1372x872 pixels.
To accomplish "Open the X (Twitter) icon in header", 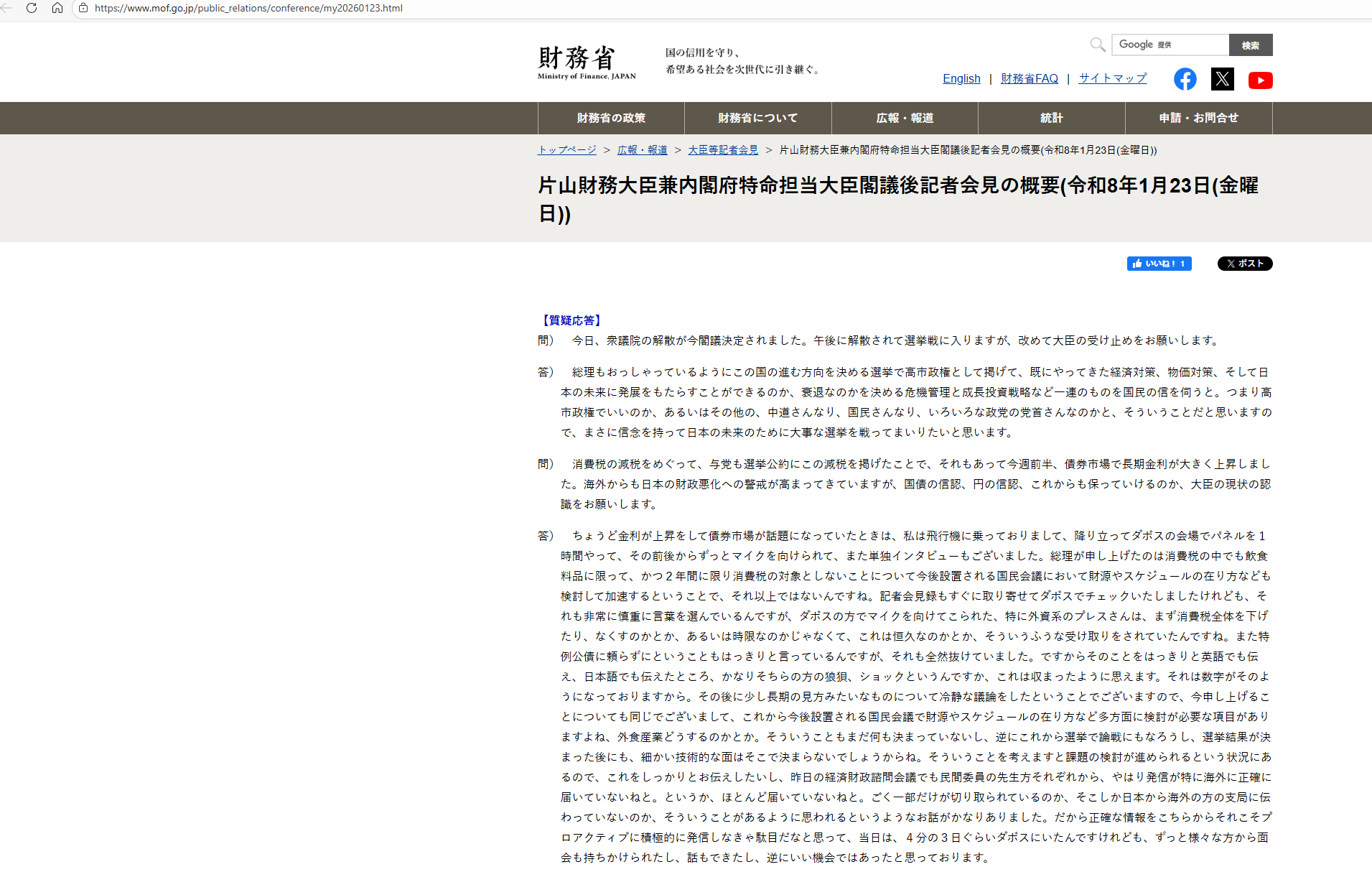I will click(1222, 79).
